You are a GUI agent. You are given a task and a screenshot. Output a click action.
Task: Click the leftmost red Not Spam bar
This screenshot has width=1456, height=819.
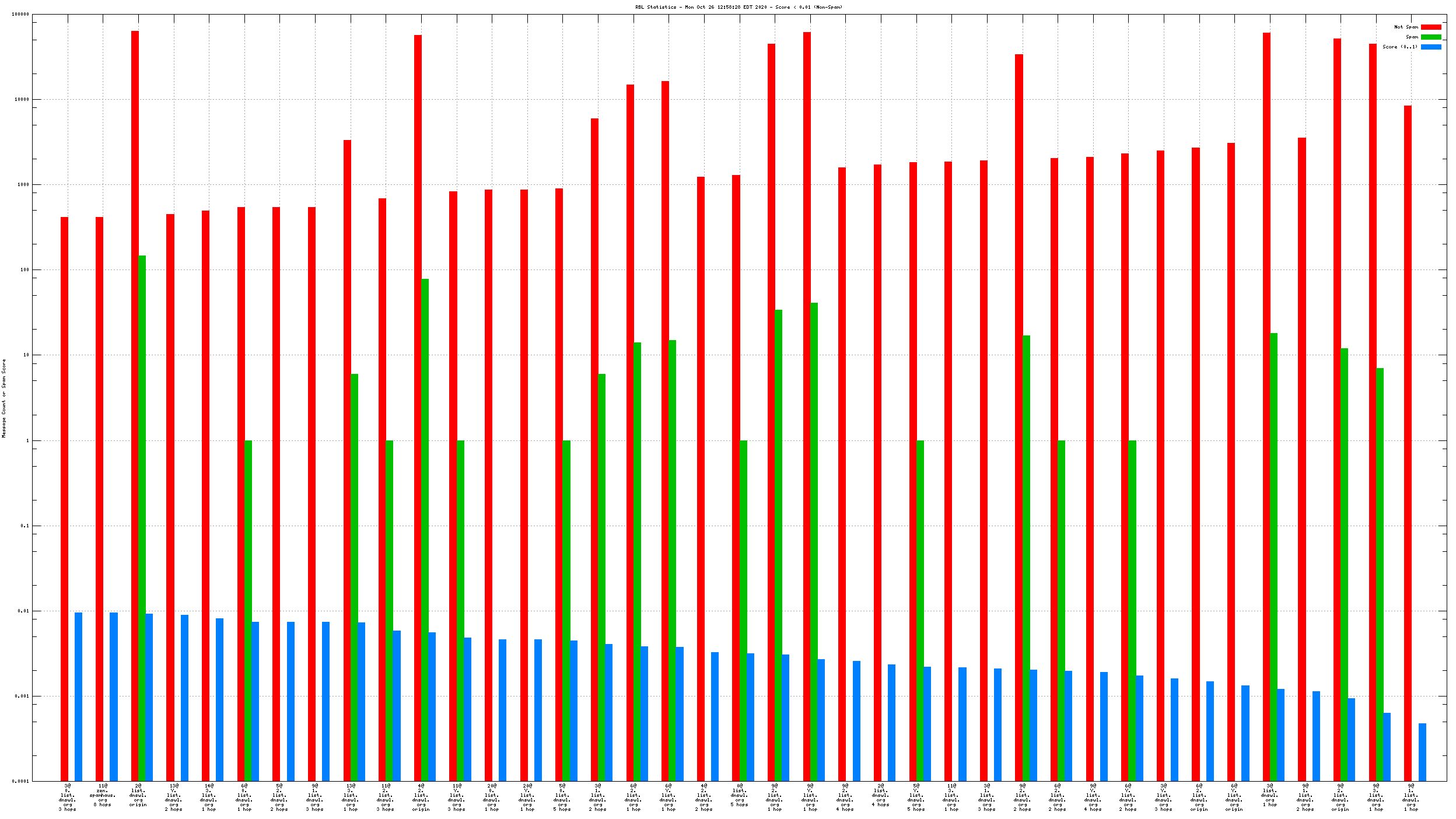[64, 499]
